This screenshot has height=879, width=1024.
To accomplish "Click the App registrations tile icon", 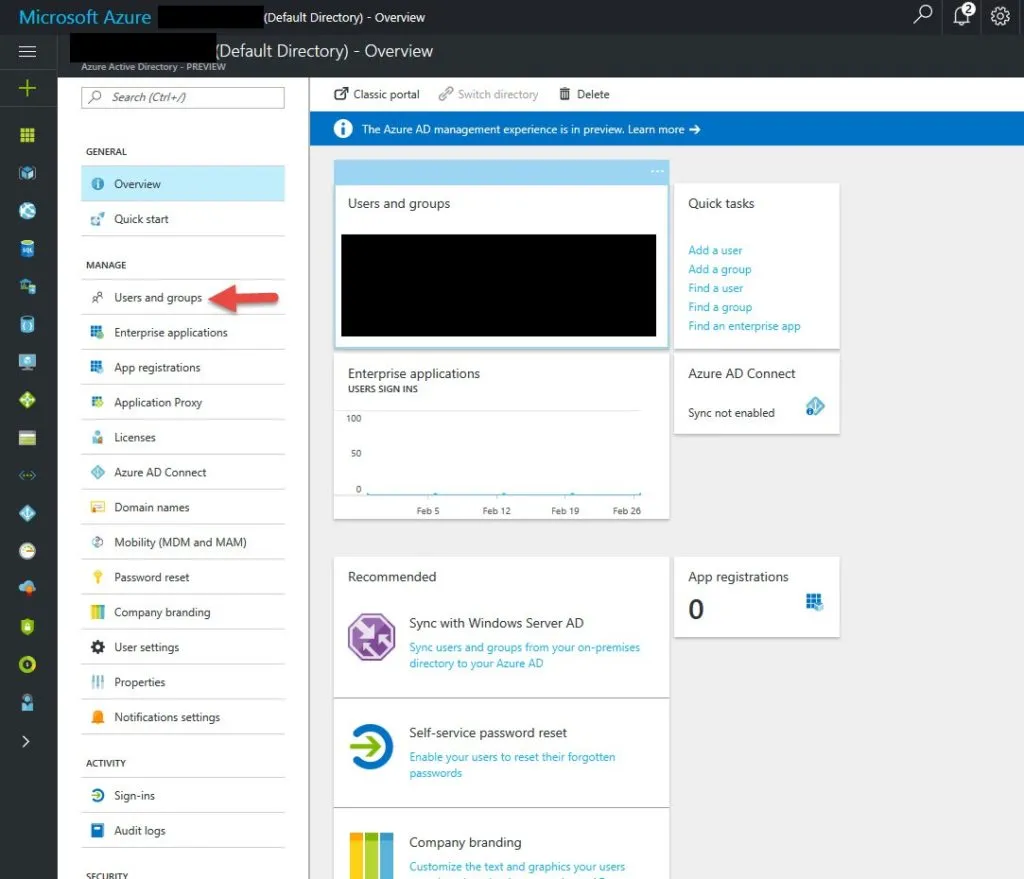I will [x=815, y=601].
